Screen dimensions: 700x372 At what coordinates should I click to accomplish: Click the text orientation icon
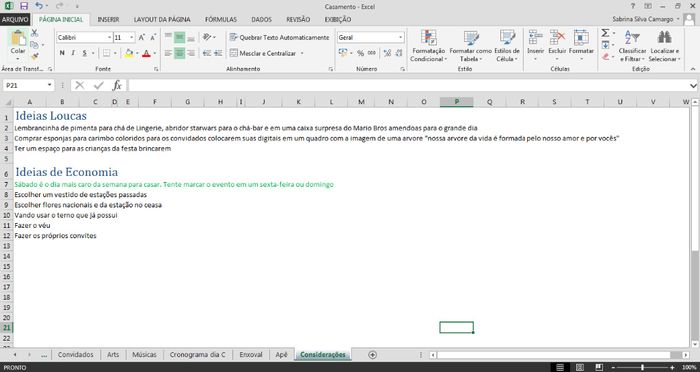point(207,38)
